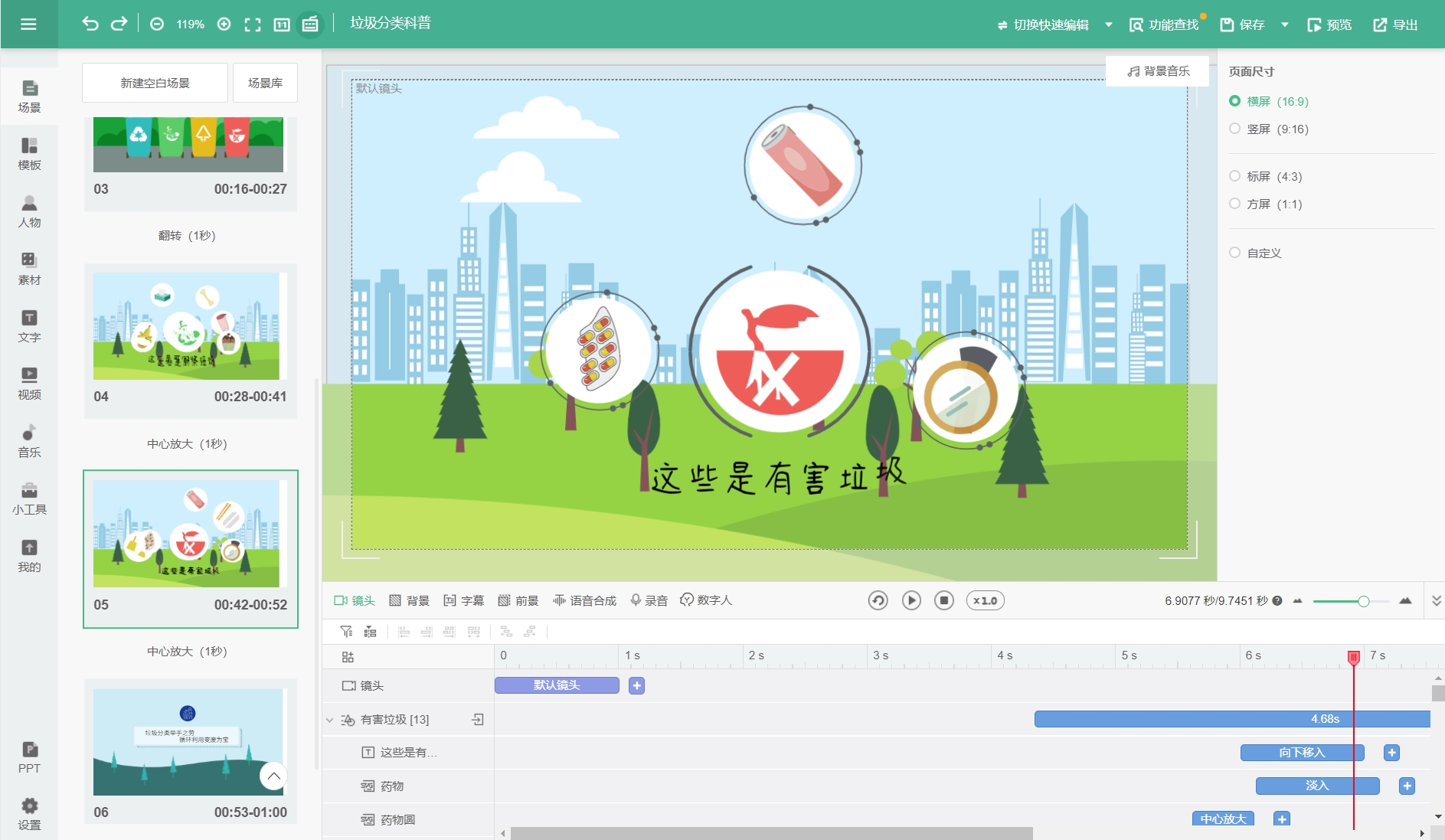Shrink timeline scale icon

point(1297,601)
